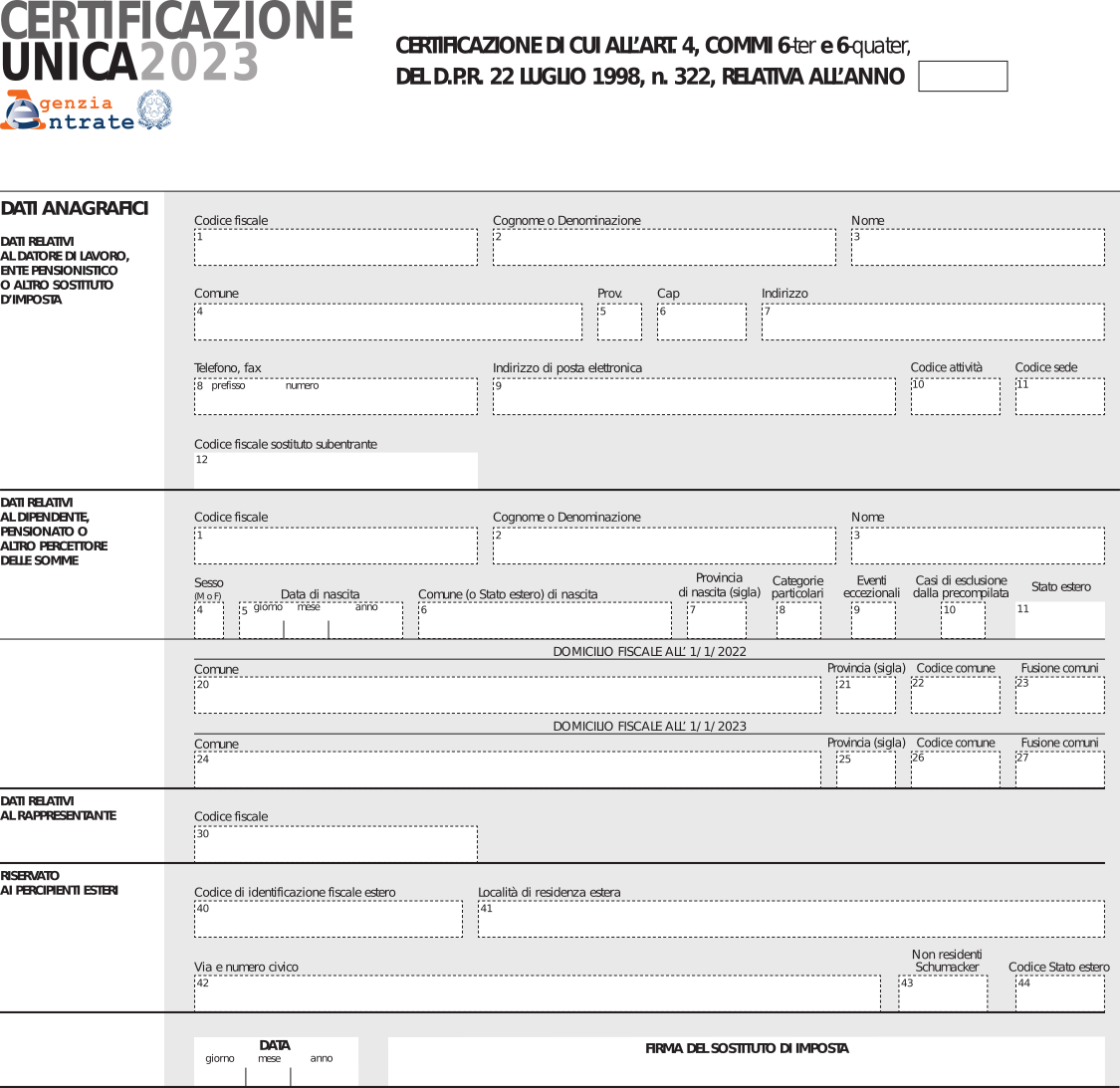The width and height of the screenshot is (1120, 1088).
Task: Select the Sesso (M o F) box
Action: (209, 621)
